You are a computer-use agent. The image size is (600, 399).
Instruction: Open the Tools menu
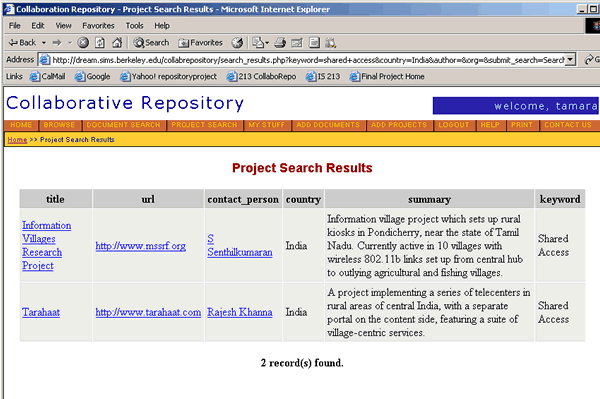pos(134,26)
